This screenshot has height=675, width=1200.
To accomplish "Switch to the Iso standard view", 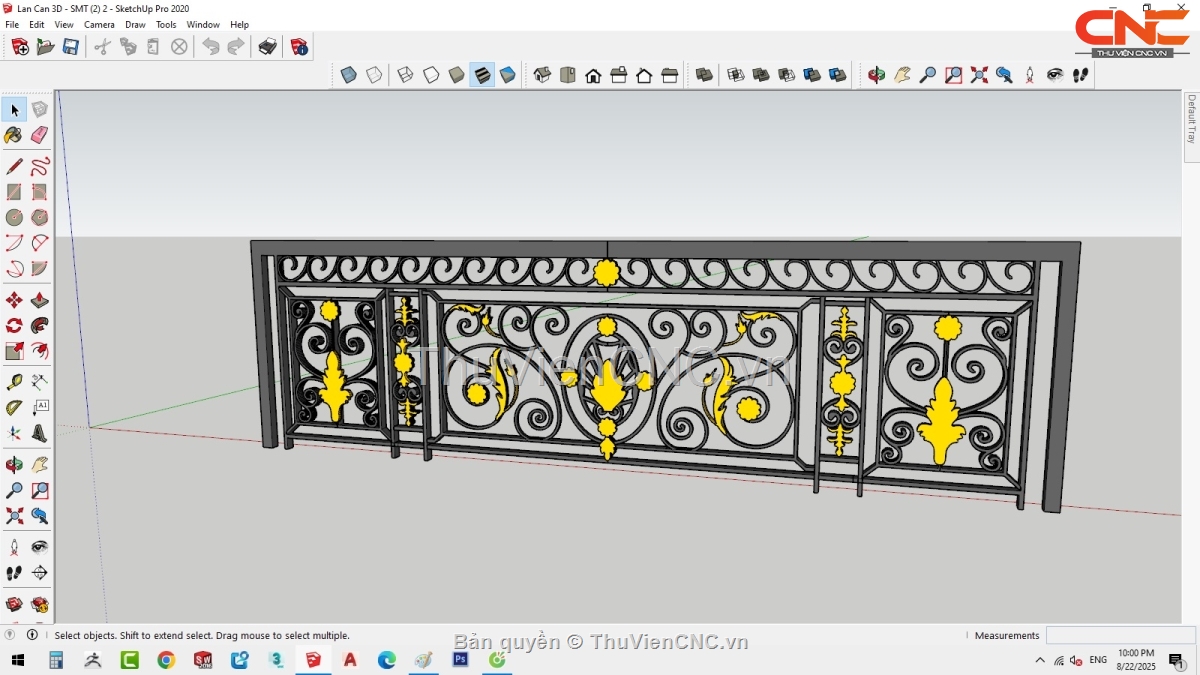I will pyautogui.click(x=542, y=75).
